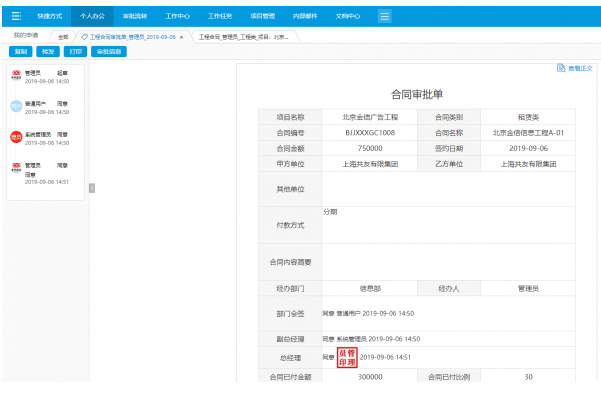
Task: Click the 付款方式 label cell
Action: [x=290, y=225]
